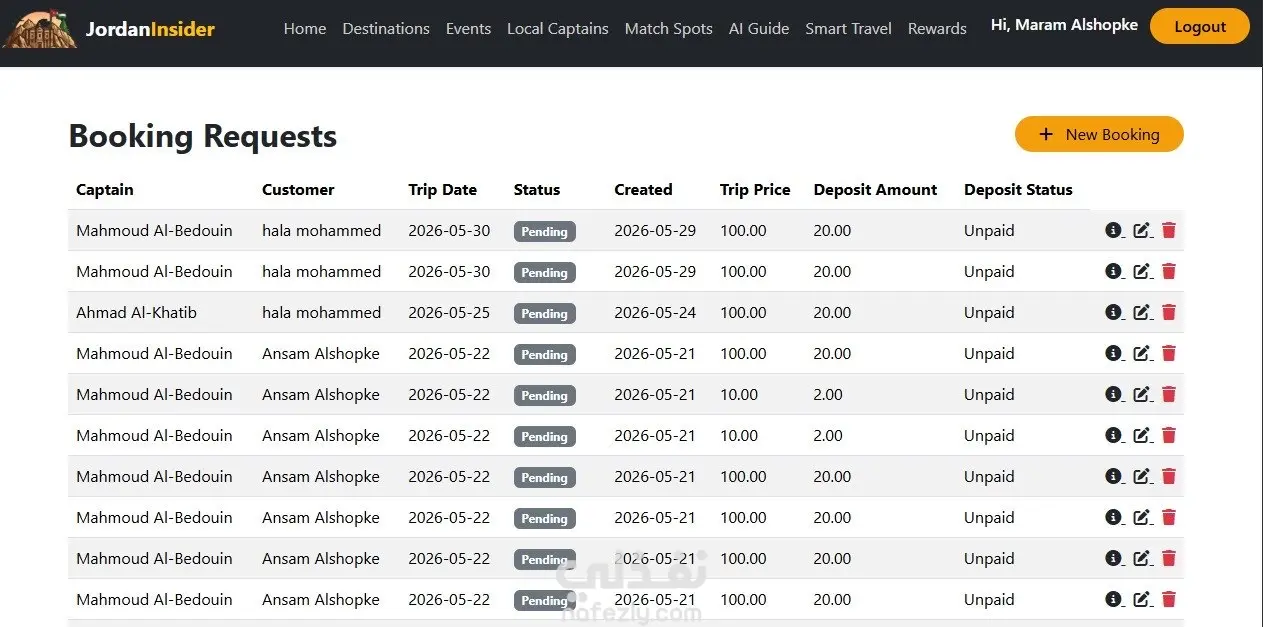Image resolution: width=1263 pixels, height=627 pixels.
Task: Click the Status column header
Action: tap(537, 189)
